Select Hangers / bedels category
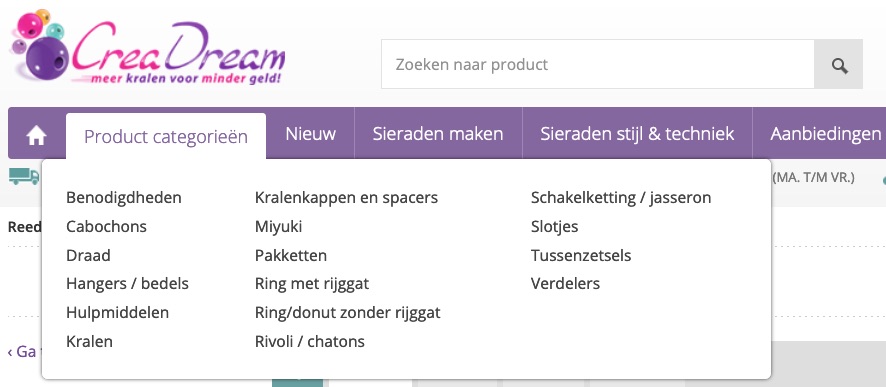 pyautogui.click(x=127, y=283)
